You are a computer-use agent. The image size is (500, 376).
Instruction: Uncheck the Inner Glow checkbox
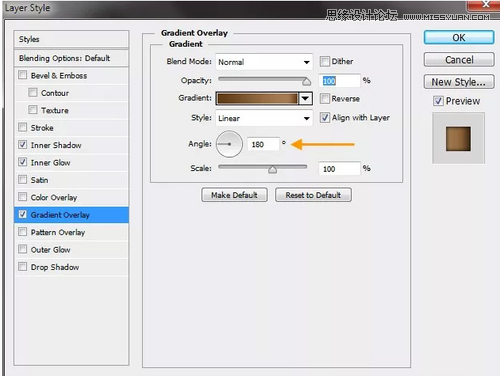[22, 162]
